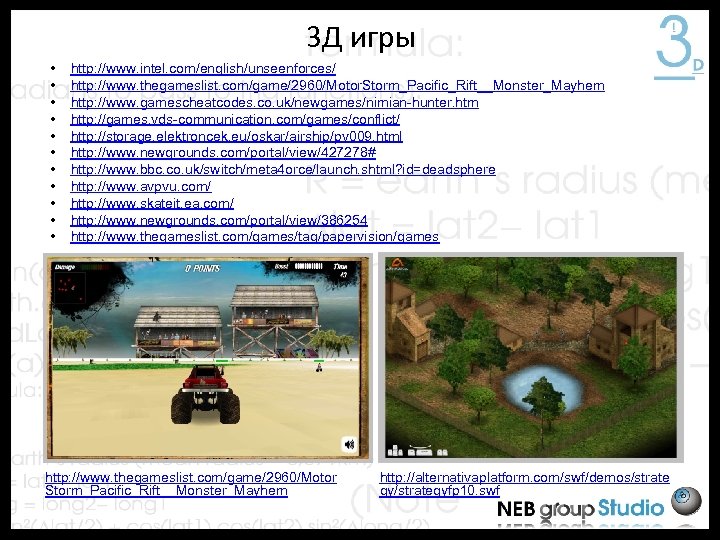Viewport: 720px width, 540px height.
Task: Click the red-dot minimap in the truck game
Action: [x=70, y=288]
